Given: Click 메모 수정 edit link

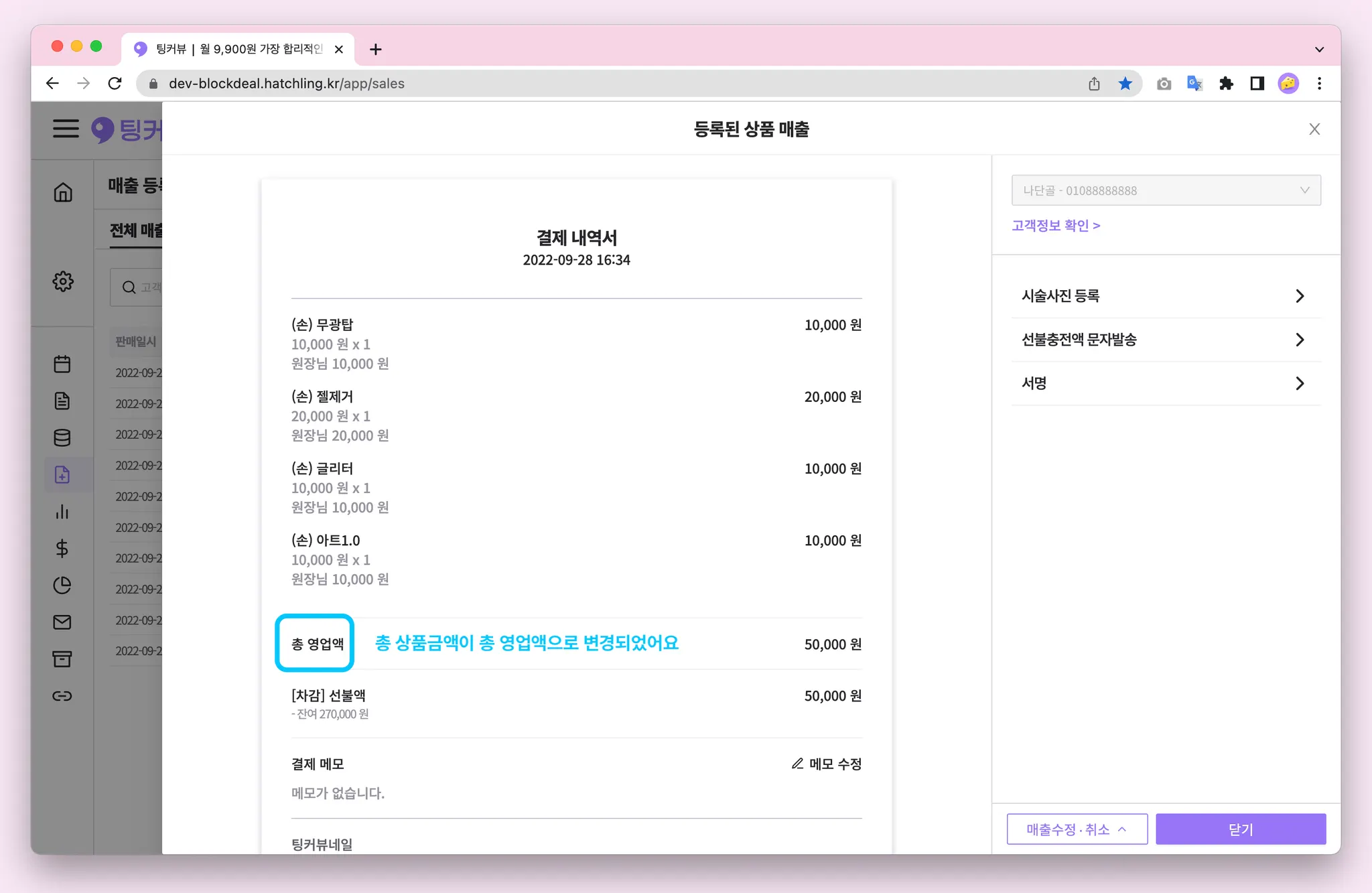Looking at the screenshot, I should [827, 764].
